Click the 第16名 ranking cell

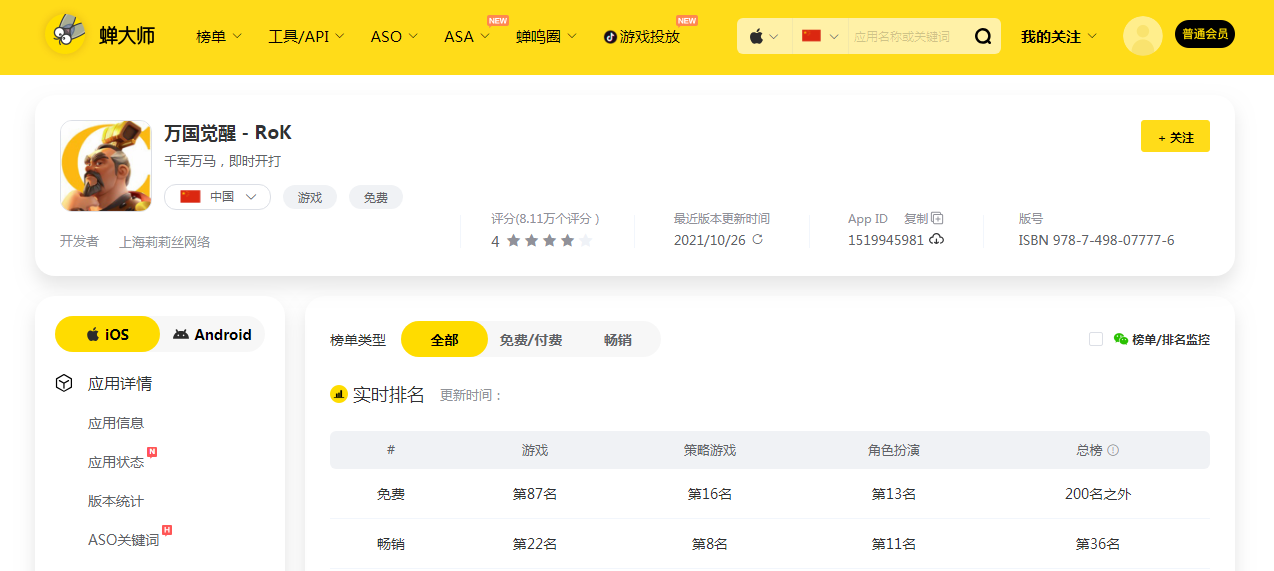(x=710, y=494)
